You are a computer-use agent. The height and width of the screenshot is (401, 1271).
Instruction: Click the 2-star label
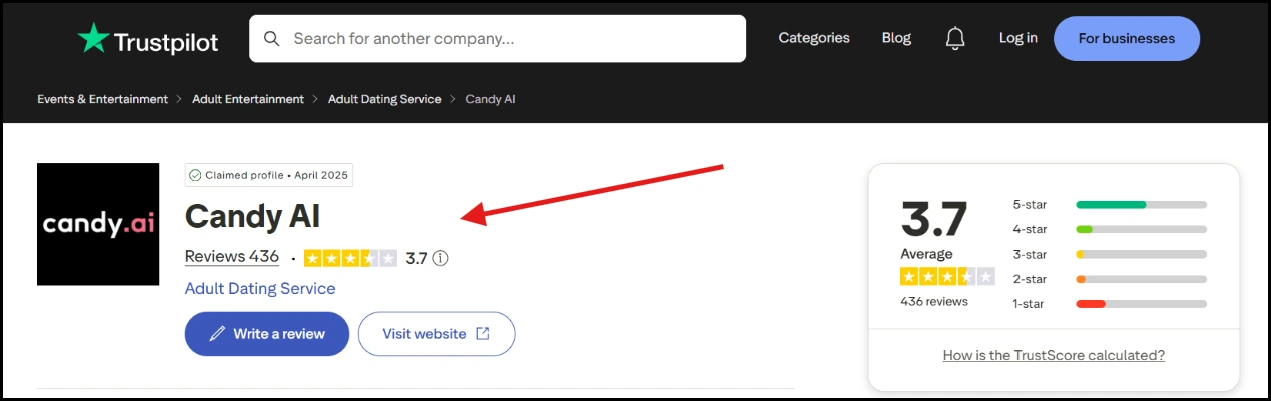[x=1030, y=279]
